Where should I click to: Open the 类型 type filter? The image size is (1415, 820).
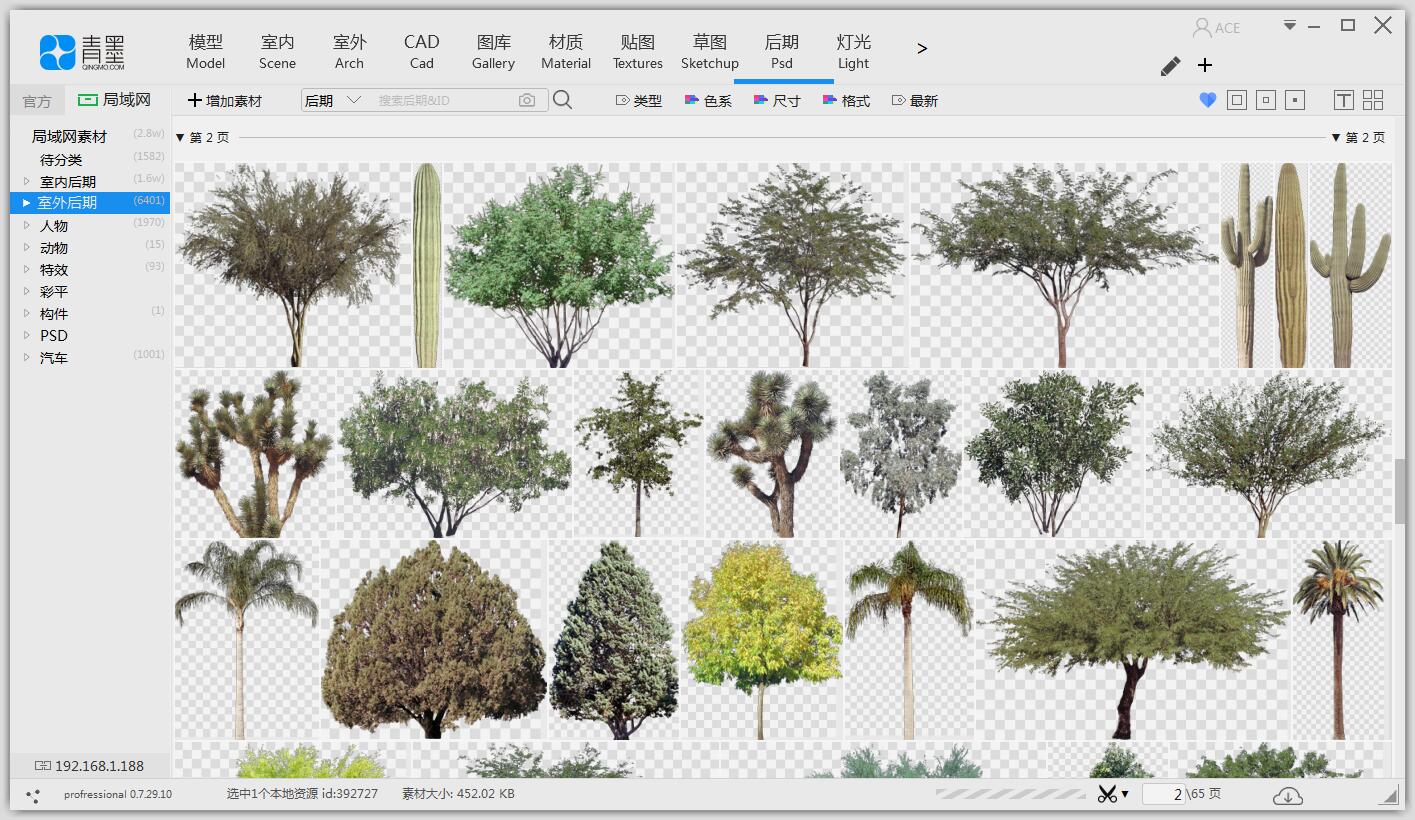(x=638, y=100)
